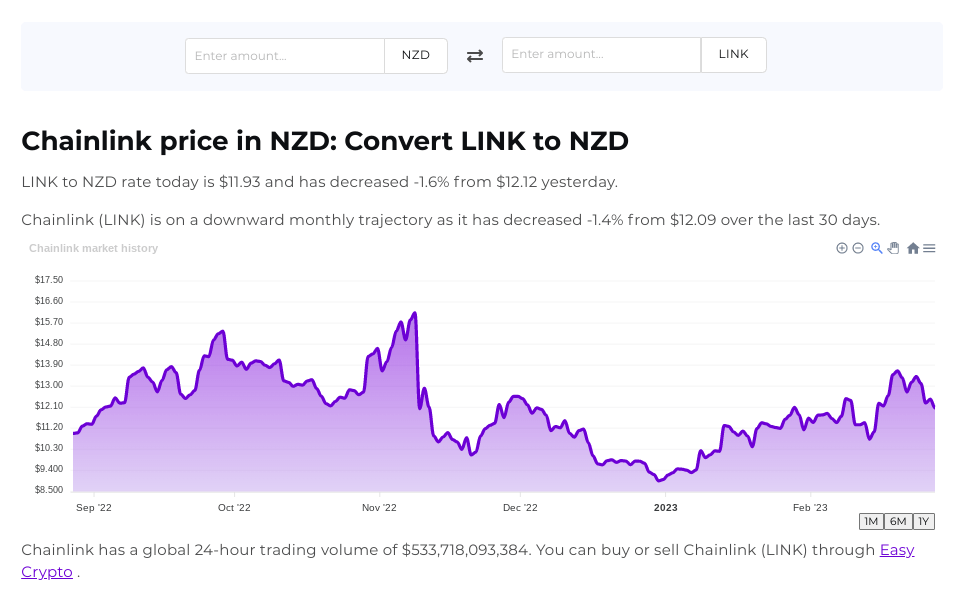This screenshot has height=602, width=975.
Task: Click the zoom out icon on the chart
Action: (858, 248)
